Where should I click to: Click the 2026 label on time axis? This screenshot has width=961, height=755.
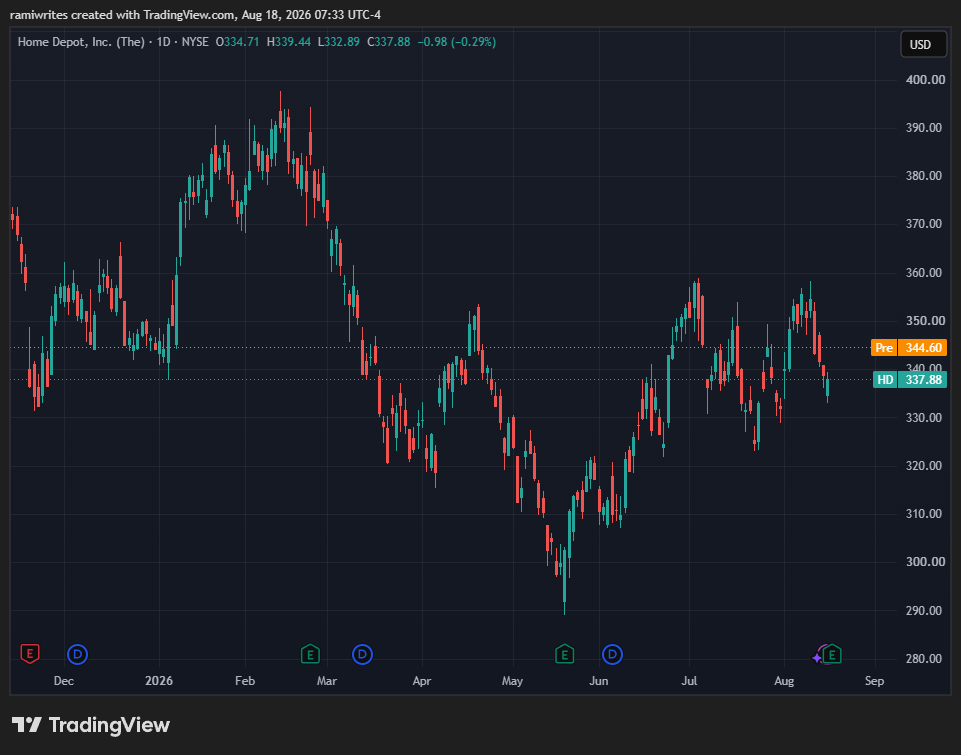tap(159, 681)
